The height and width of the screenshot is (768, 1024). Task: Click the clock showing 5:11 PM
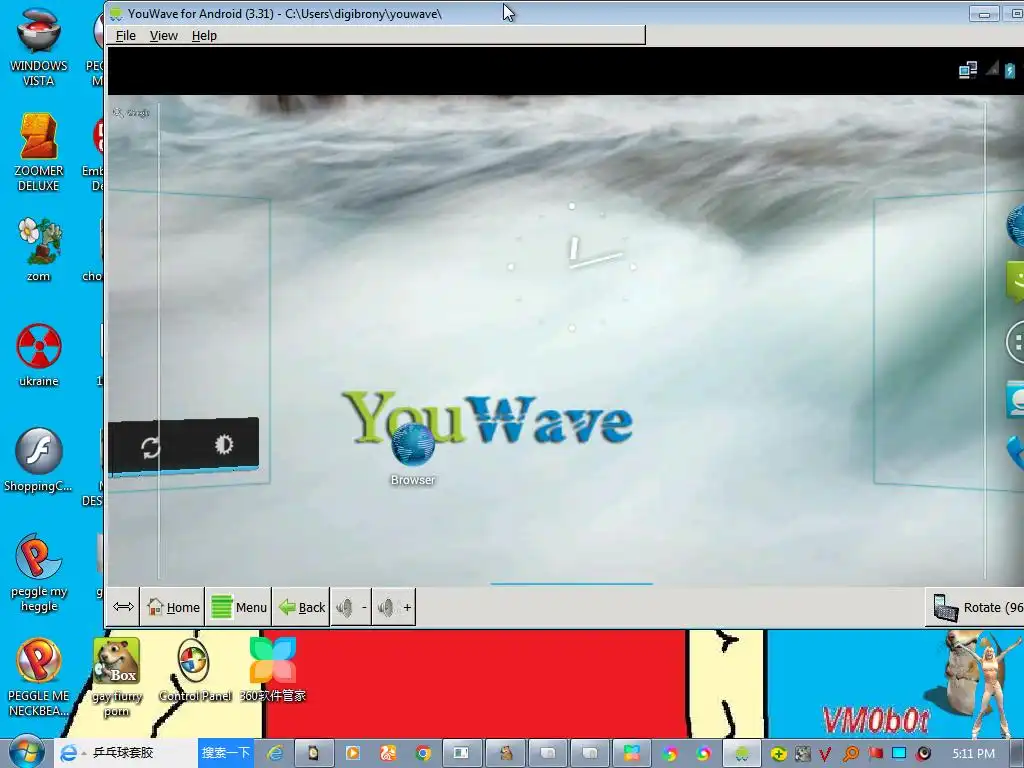[973, 754]
